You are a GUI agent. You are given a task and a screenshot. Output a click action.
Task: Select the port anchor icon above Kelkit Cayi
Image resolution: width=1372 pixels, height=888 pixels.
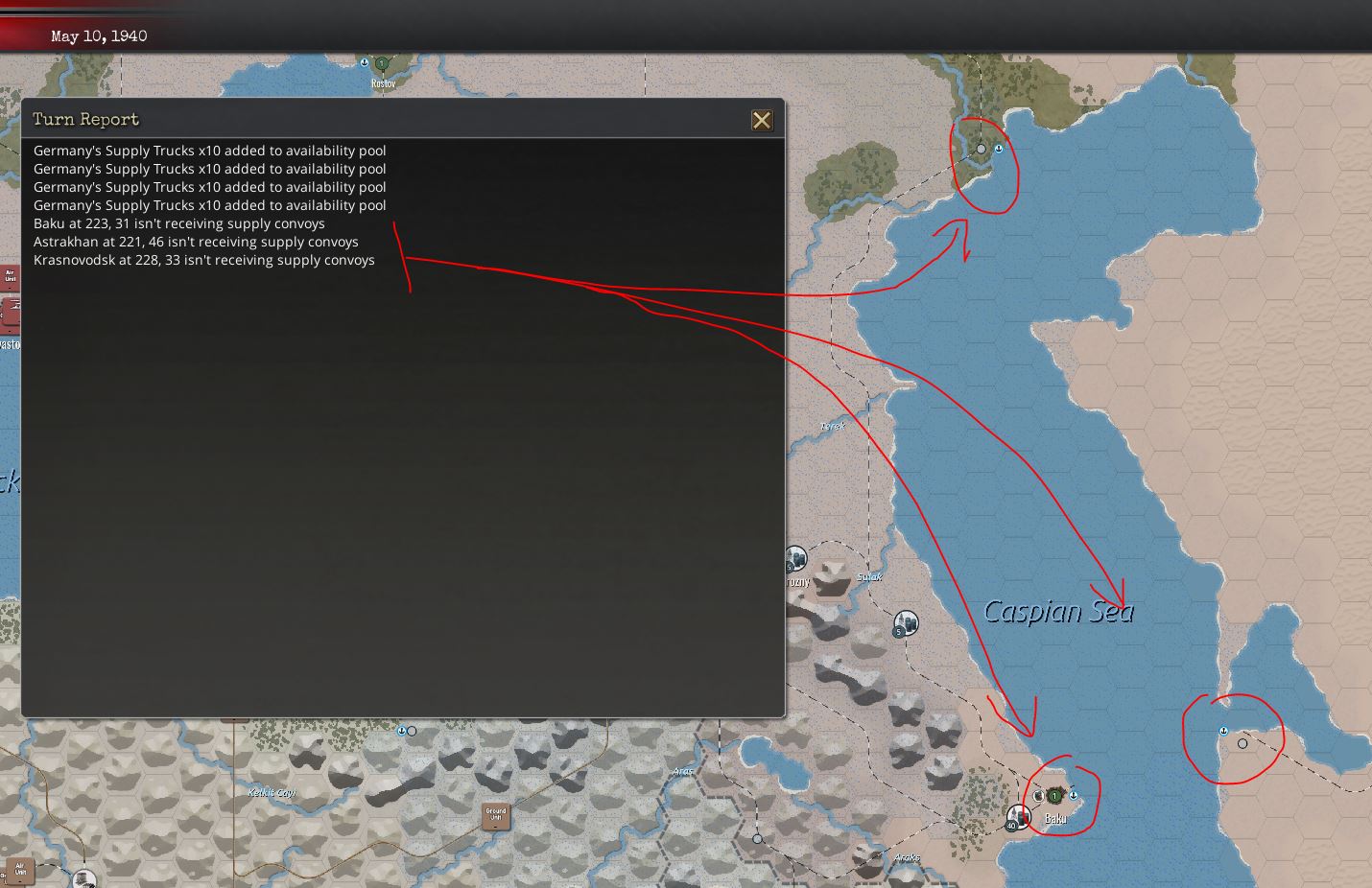click(x=401, y=731)
